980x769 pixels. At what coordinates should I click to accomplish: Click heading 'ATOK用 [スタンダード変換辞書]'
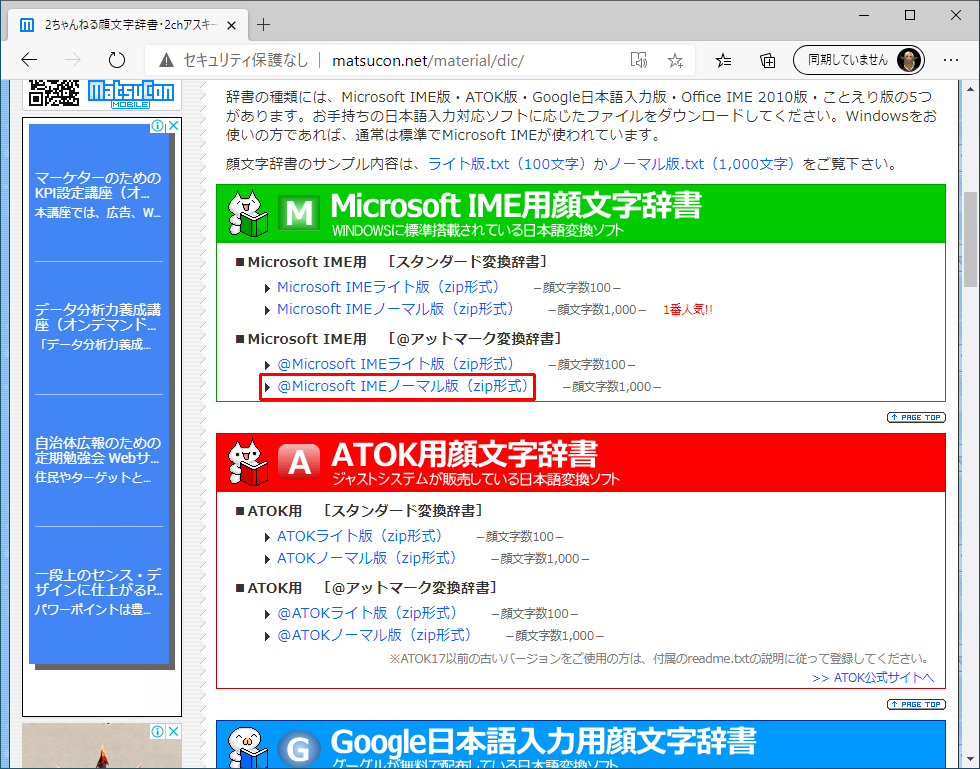[x=359, y=511]
